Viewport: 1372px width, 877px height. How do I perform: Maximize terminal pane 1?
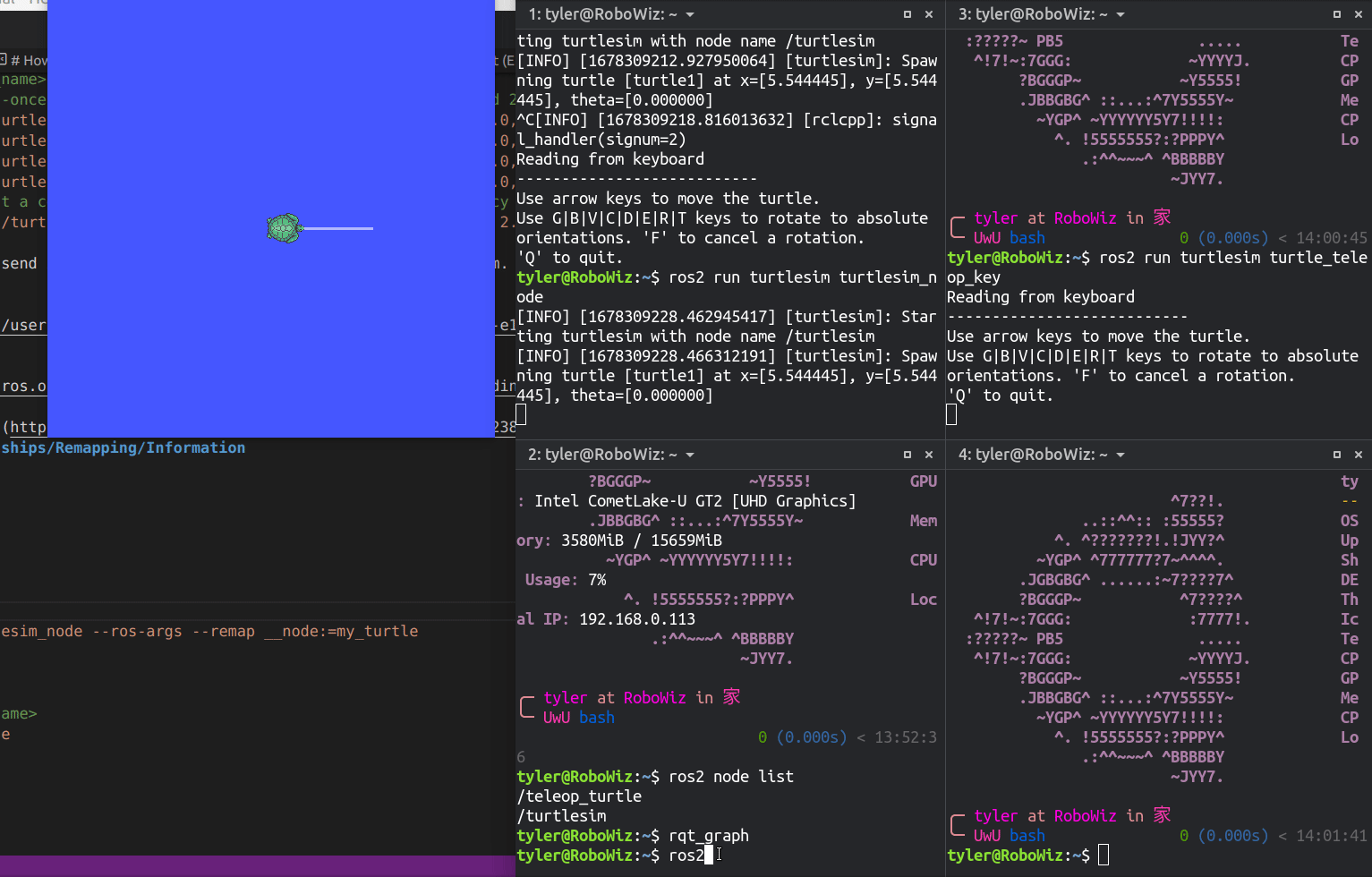(908, 14)
